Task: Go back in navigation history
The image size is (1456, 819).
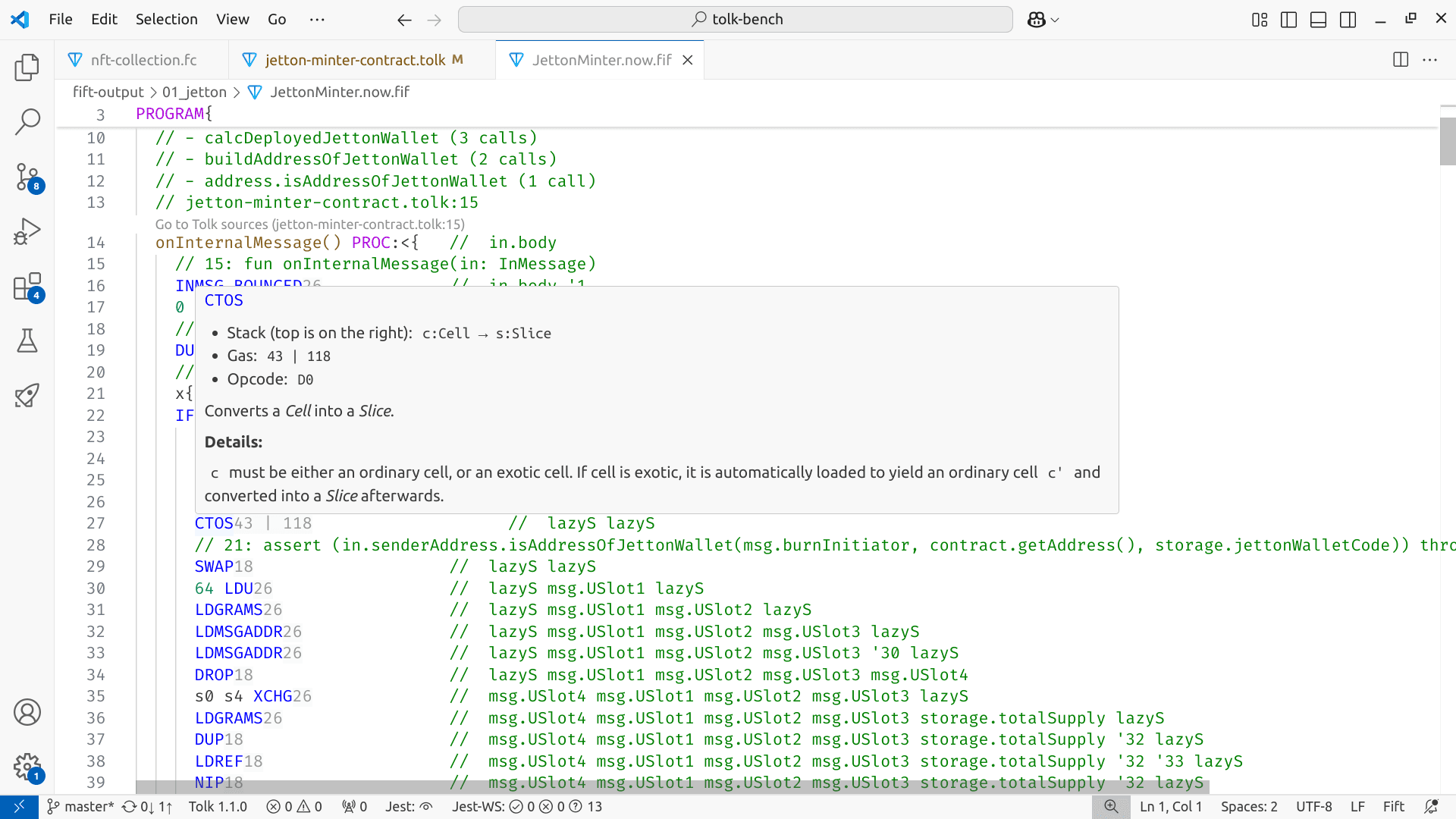Action: tap(404, 20)
